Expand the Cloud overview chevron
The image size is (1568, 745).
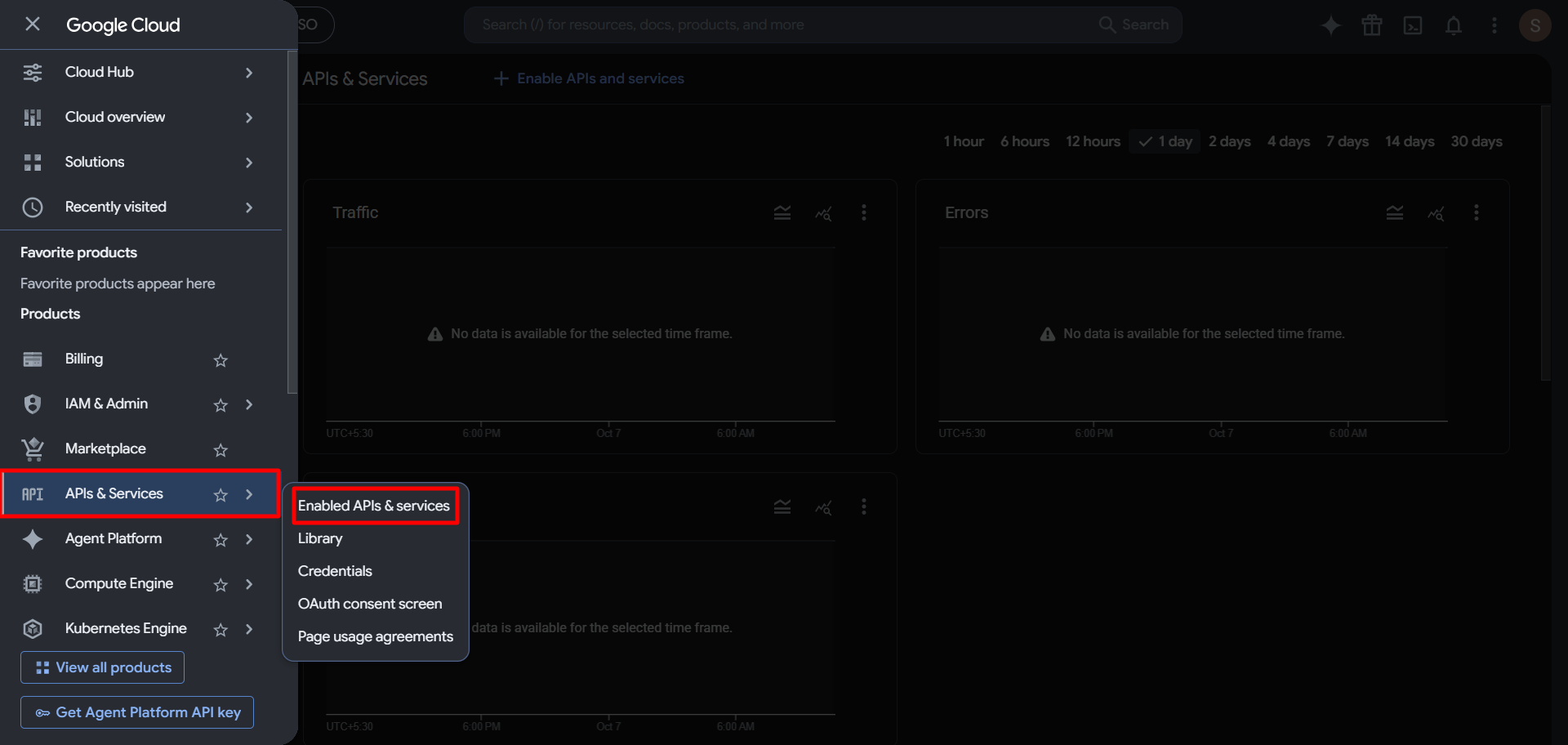pos(249,118)
